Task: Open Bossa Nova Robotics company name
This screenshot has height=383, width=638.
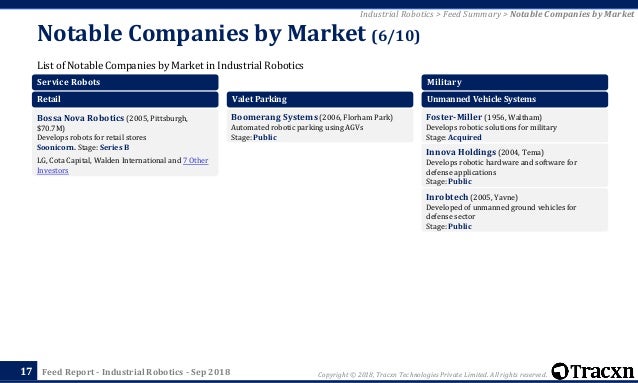Action: 81,118
